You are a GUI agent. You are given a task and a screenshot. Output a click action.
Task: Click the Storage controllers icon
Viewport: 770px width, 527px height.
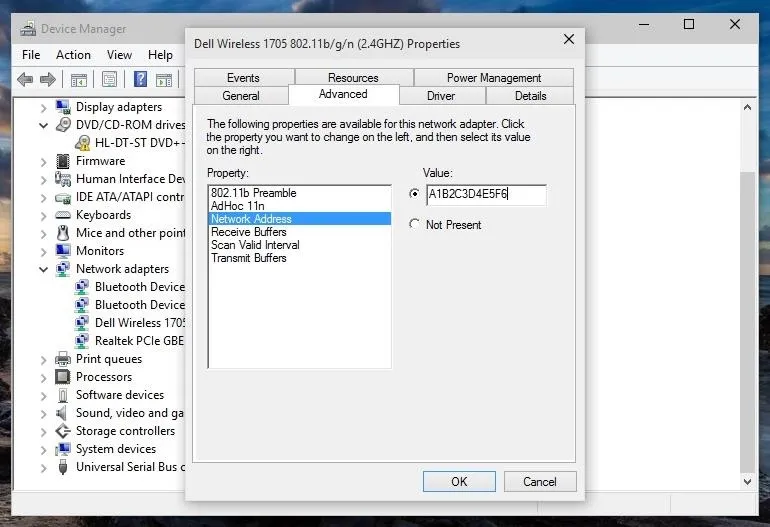click(63, 431)
